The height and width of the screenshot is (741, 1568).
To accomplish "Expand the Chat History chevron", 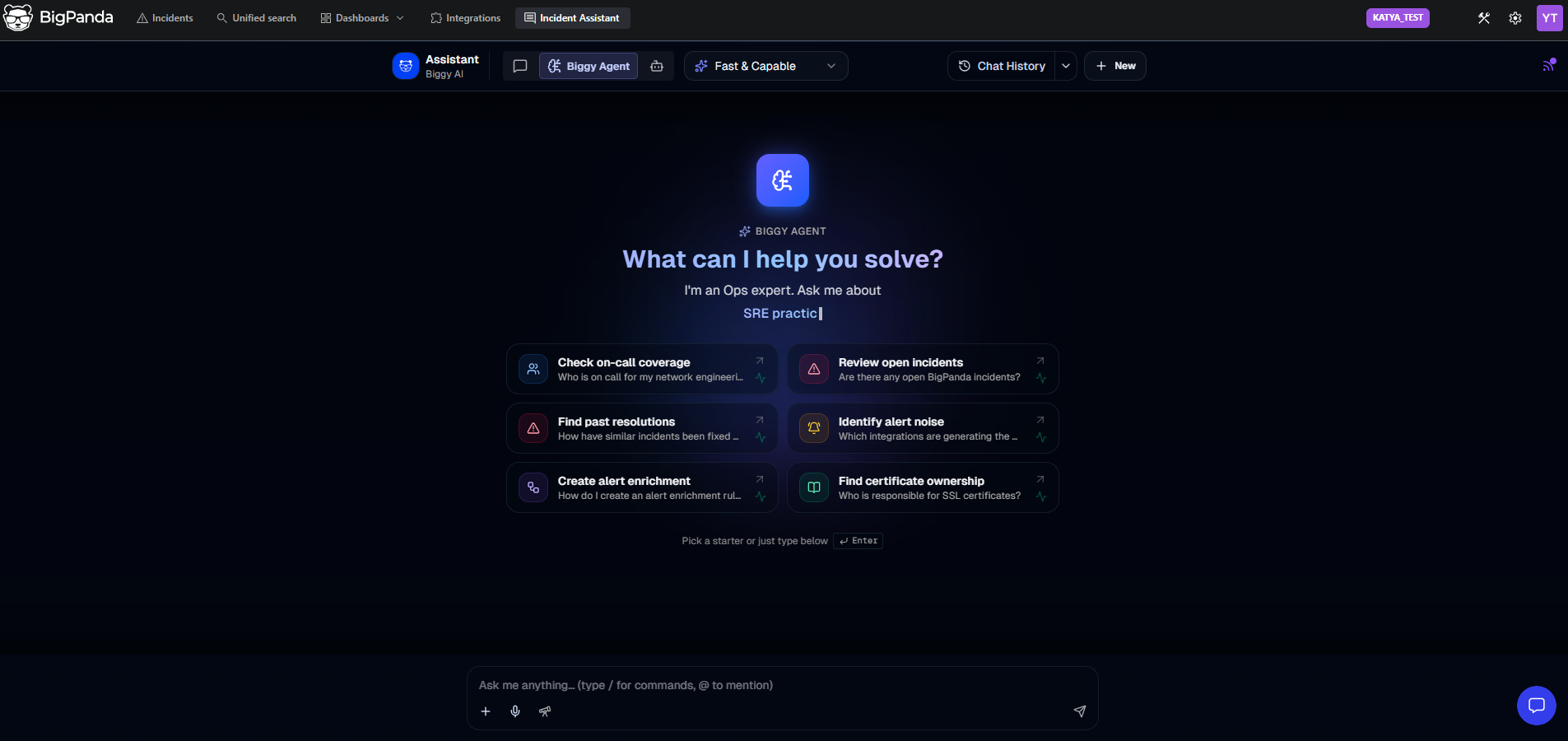I will (1066, 66).
